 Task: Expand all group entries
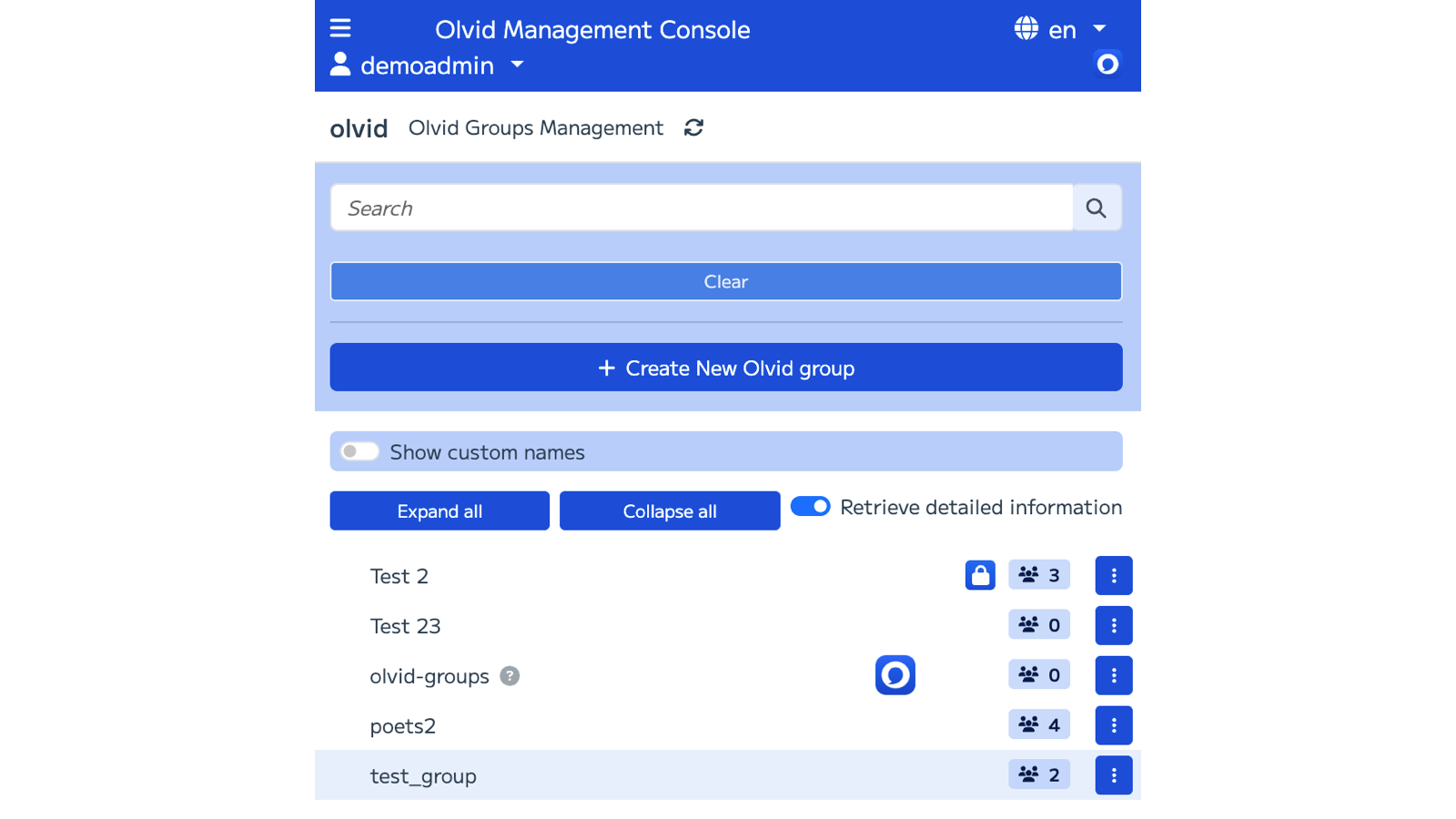coord(439,511)
